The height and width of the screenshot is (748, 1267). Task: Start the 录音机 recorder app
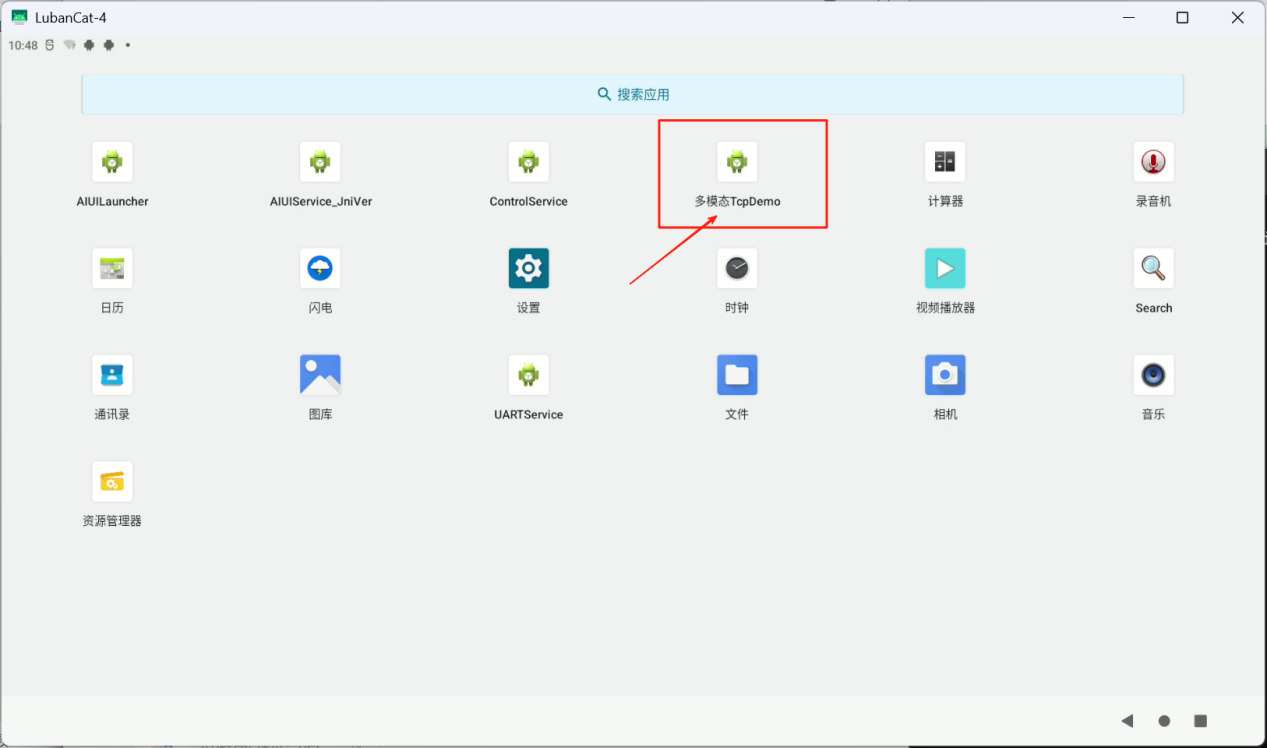(1153, 162)
